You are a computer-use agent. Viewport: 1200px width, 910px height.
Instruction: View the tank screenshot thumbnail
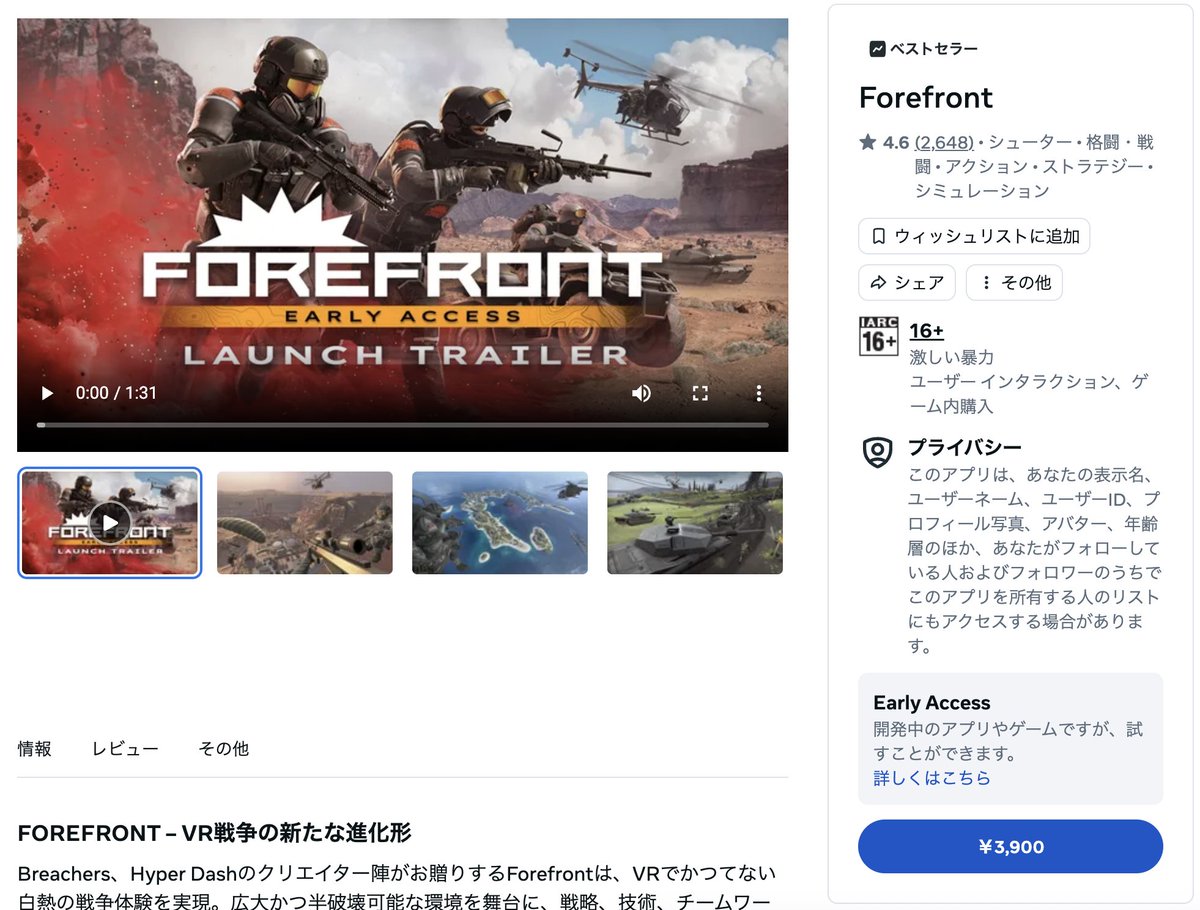tap(695, 523)
